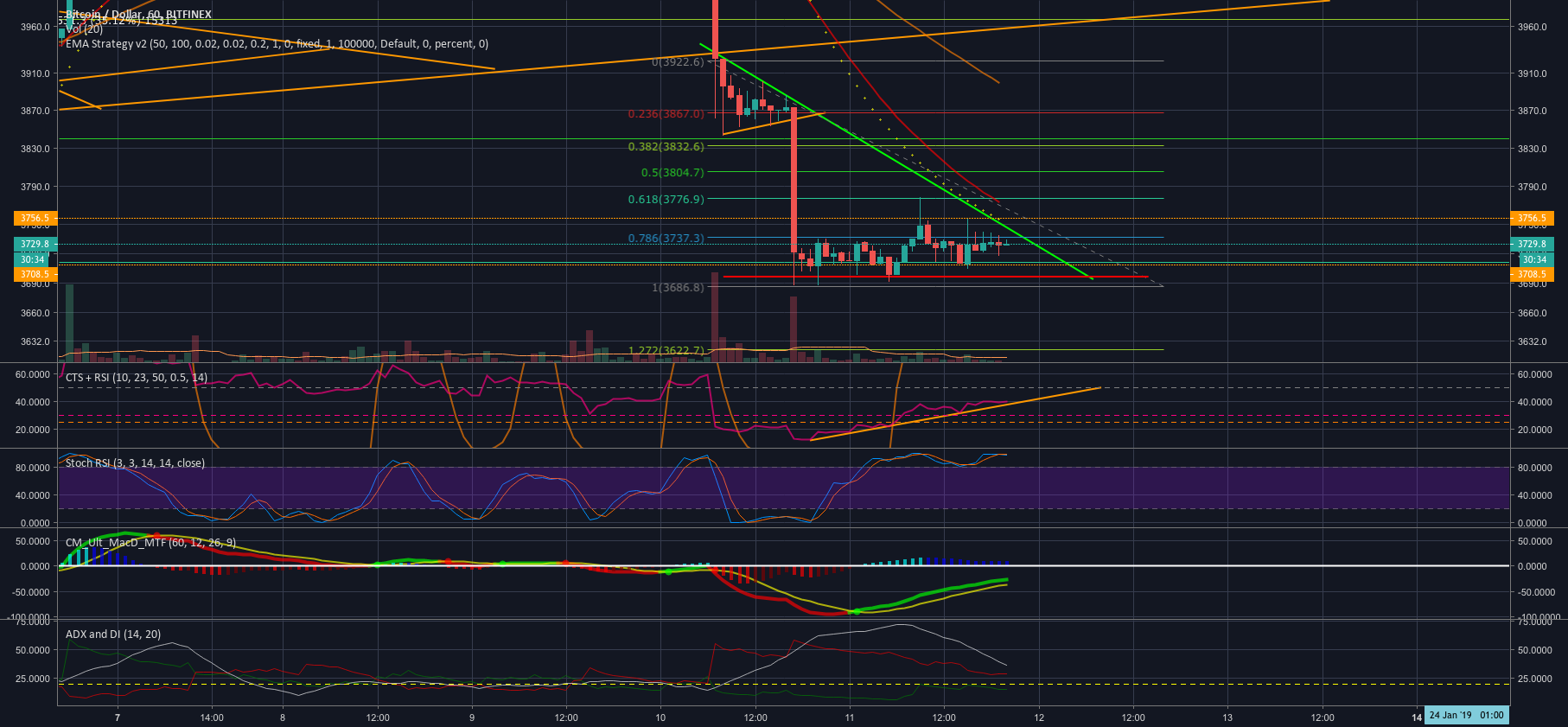This screenshot has width=1568, height=727.
Task: Click 3960.0 on the right price scale
Action: point(1532,27)
